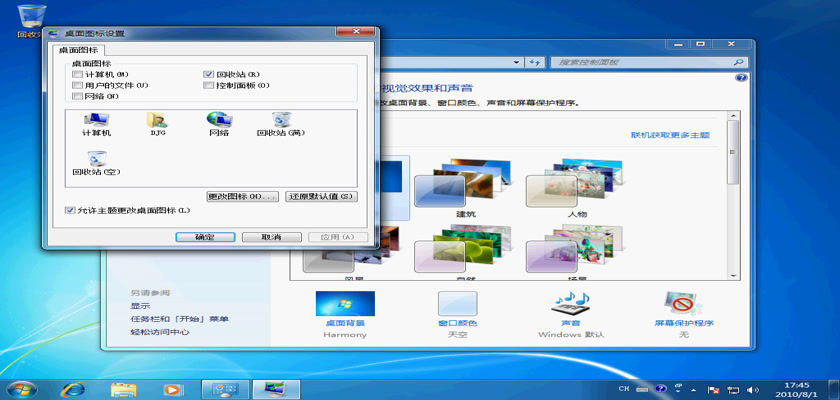
Task: Open 任务栏和「开始」菜单 link
Action: (179, 319)
